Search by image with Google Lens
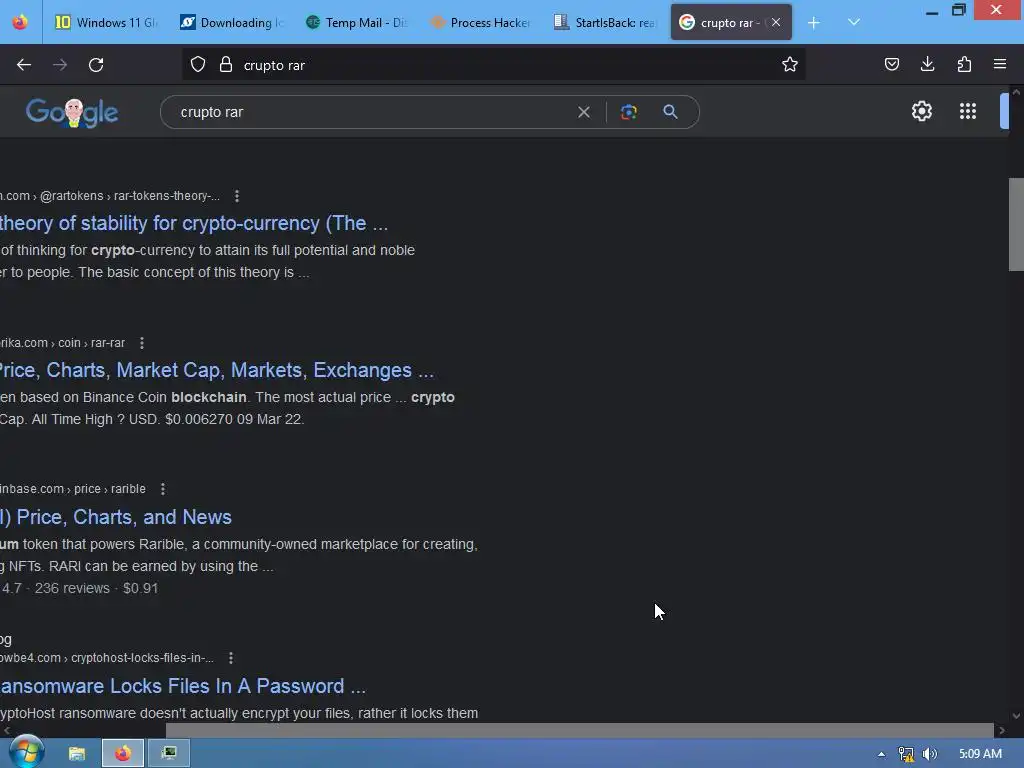 click(x=629, y=112)
